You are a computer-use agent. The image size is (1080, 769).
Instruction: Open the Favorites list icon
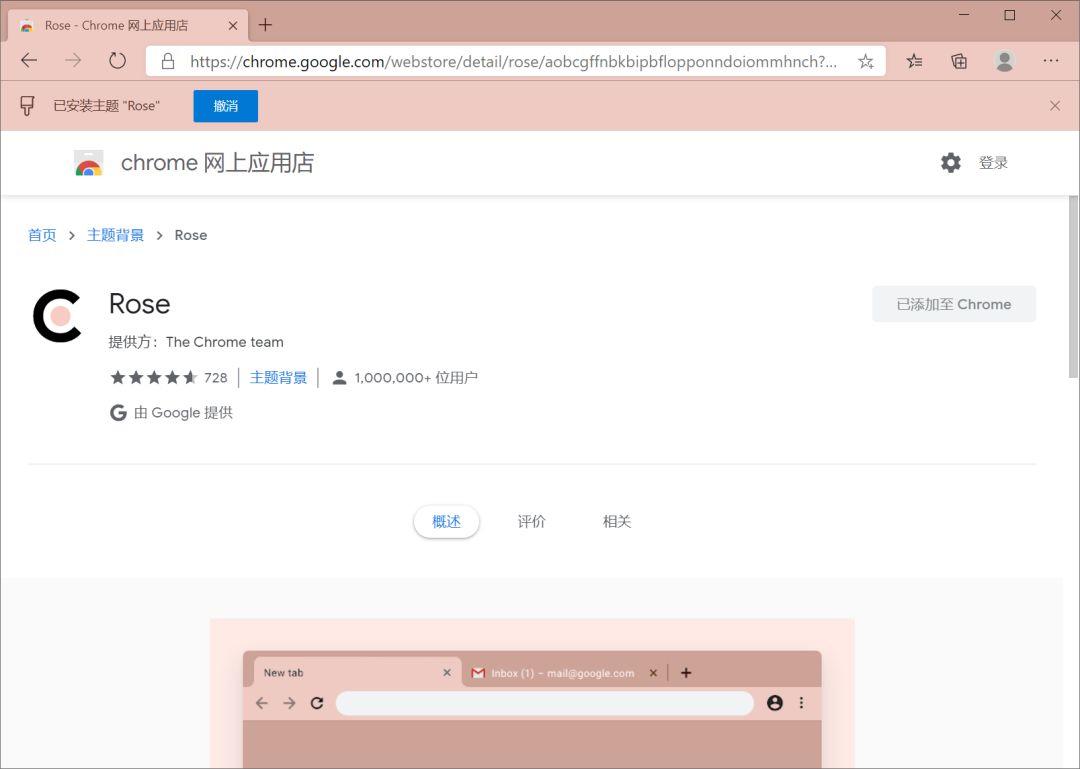click(x=914, y=61)
